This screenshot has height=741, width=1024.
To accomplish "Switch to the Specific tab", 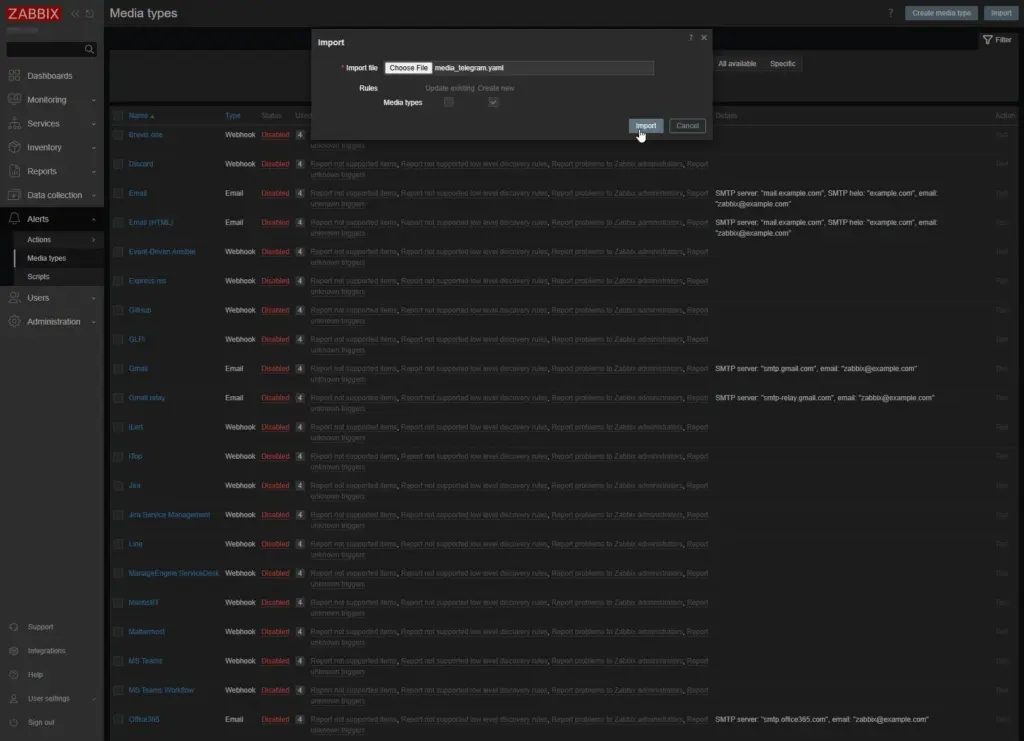I will (782, 63).
